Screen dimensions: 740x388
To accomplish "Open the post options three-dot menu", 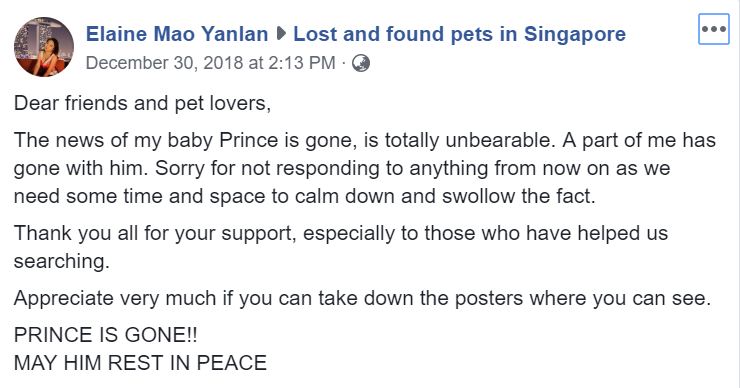I will point(714,29).
